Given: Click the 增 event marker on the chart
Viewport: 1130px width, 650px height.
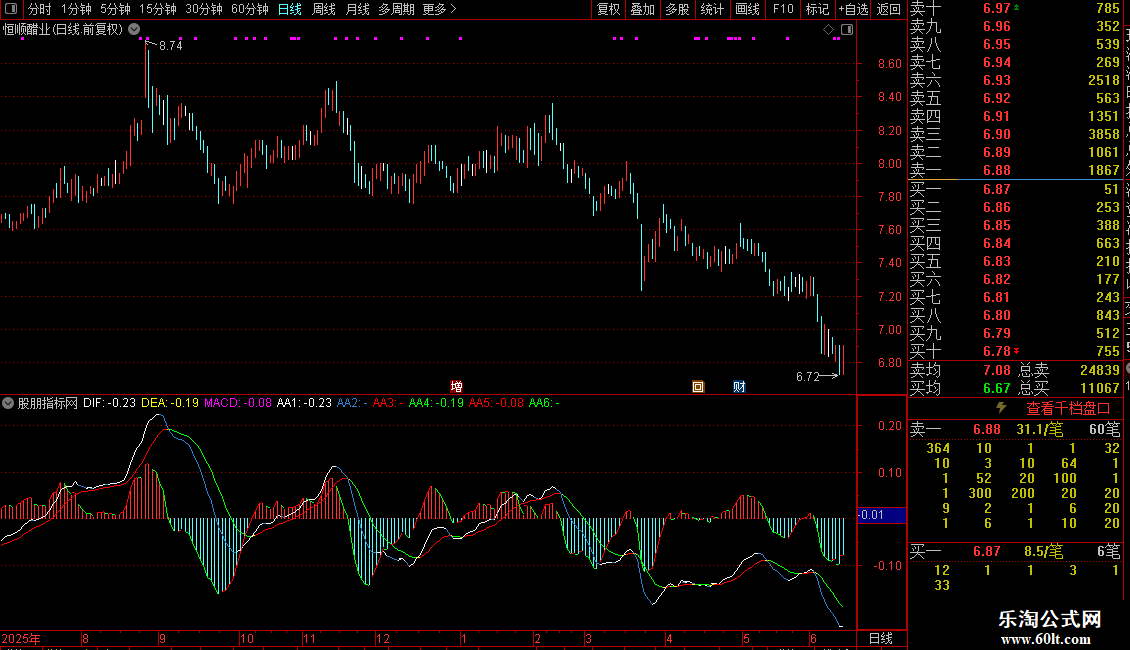Looking at the screenshot, I should (456, 386).
